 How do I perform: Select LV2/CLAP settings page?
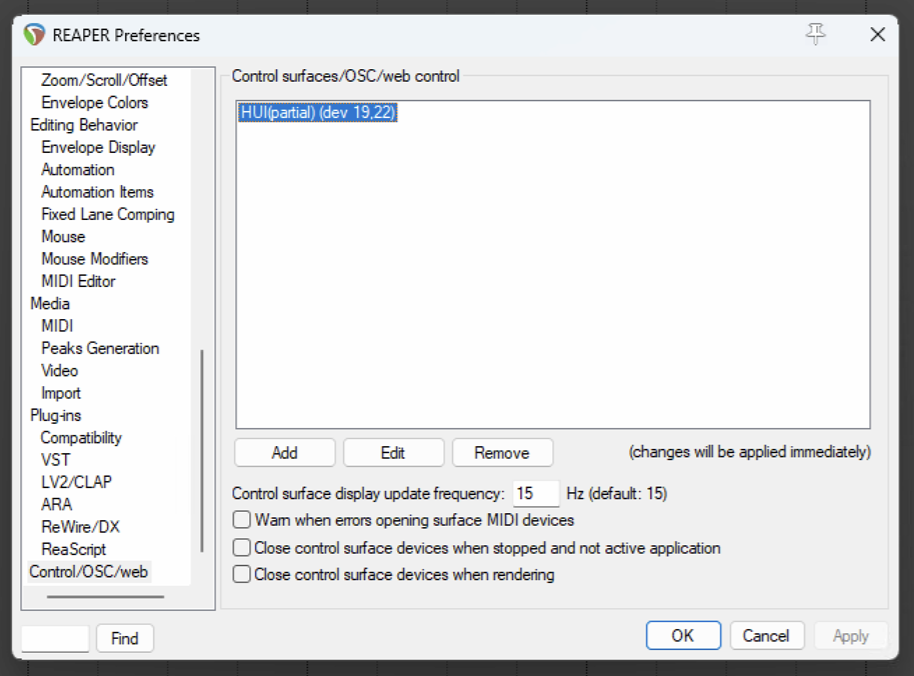coord(76,482)
